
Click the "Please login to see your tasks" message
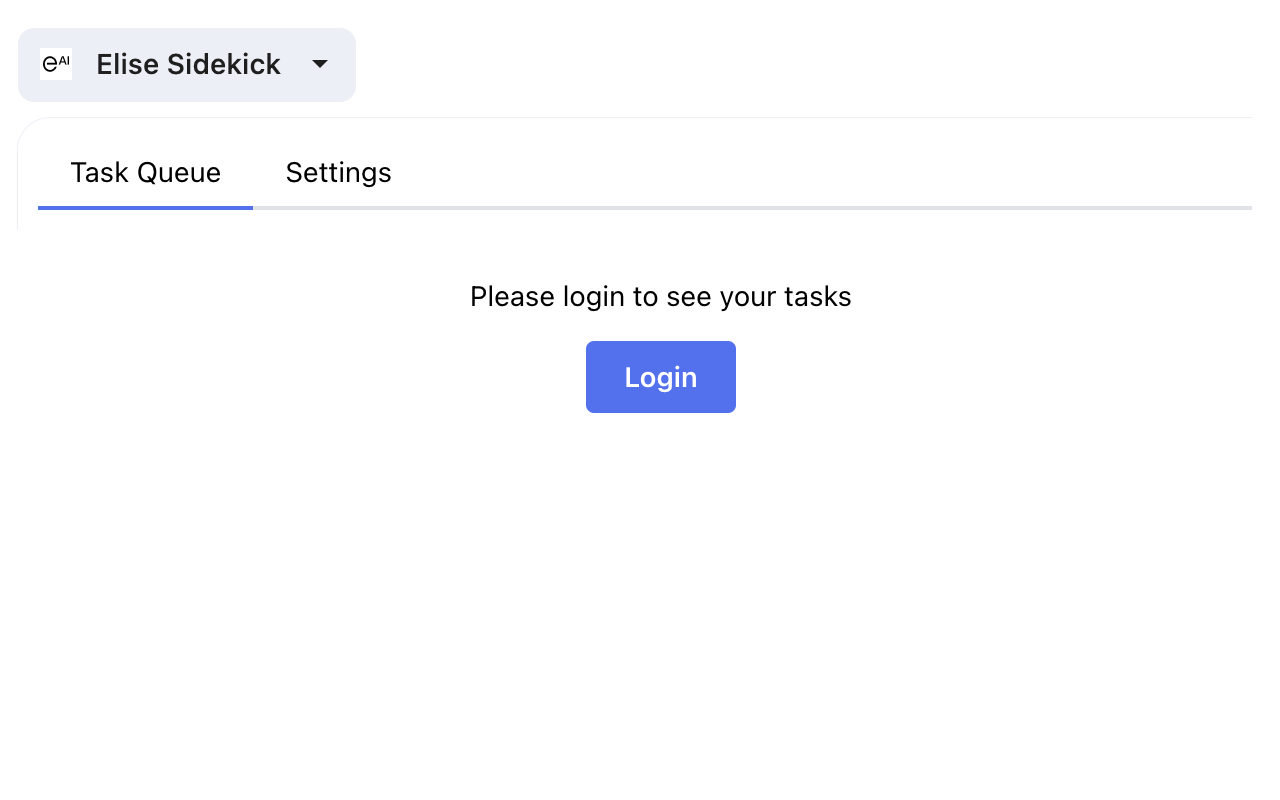(660, 297)
